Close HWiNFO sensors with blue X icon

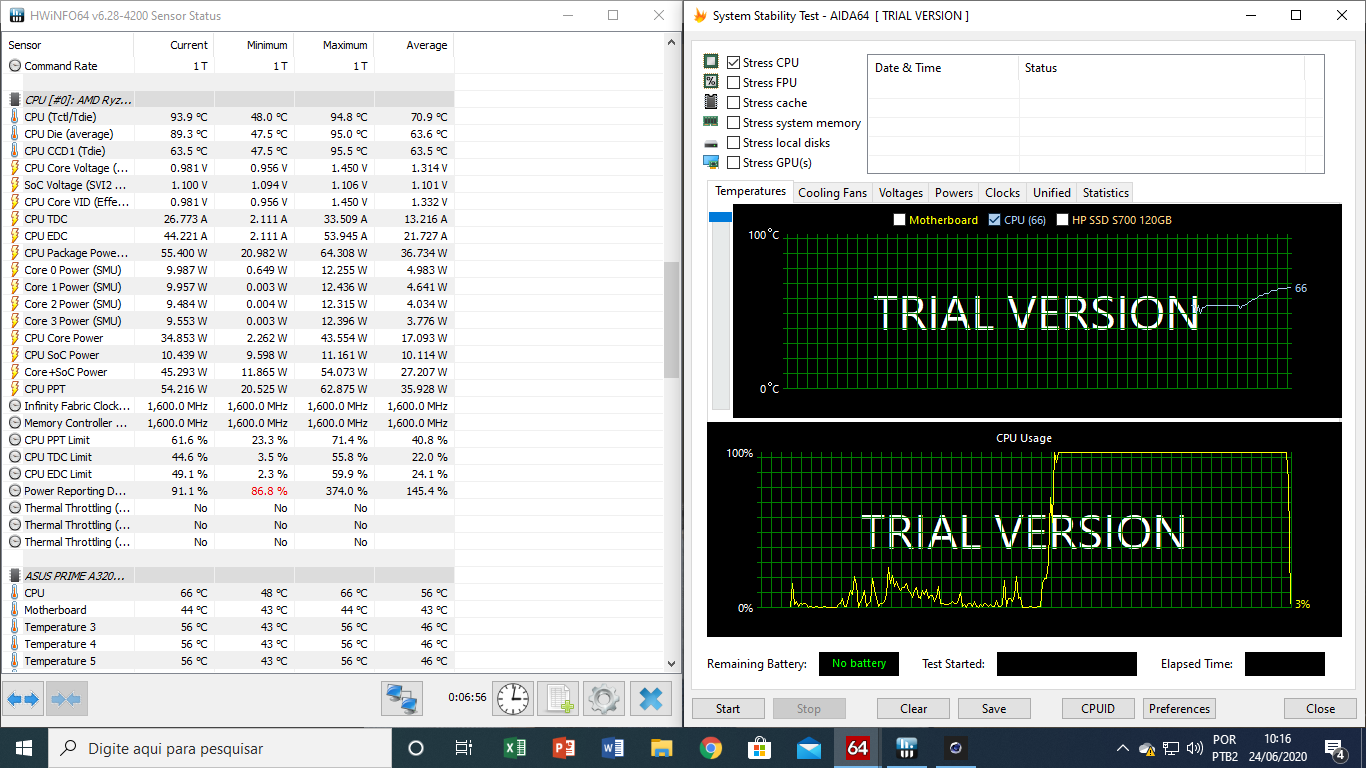(x=651, y=698)
